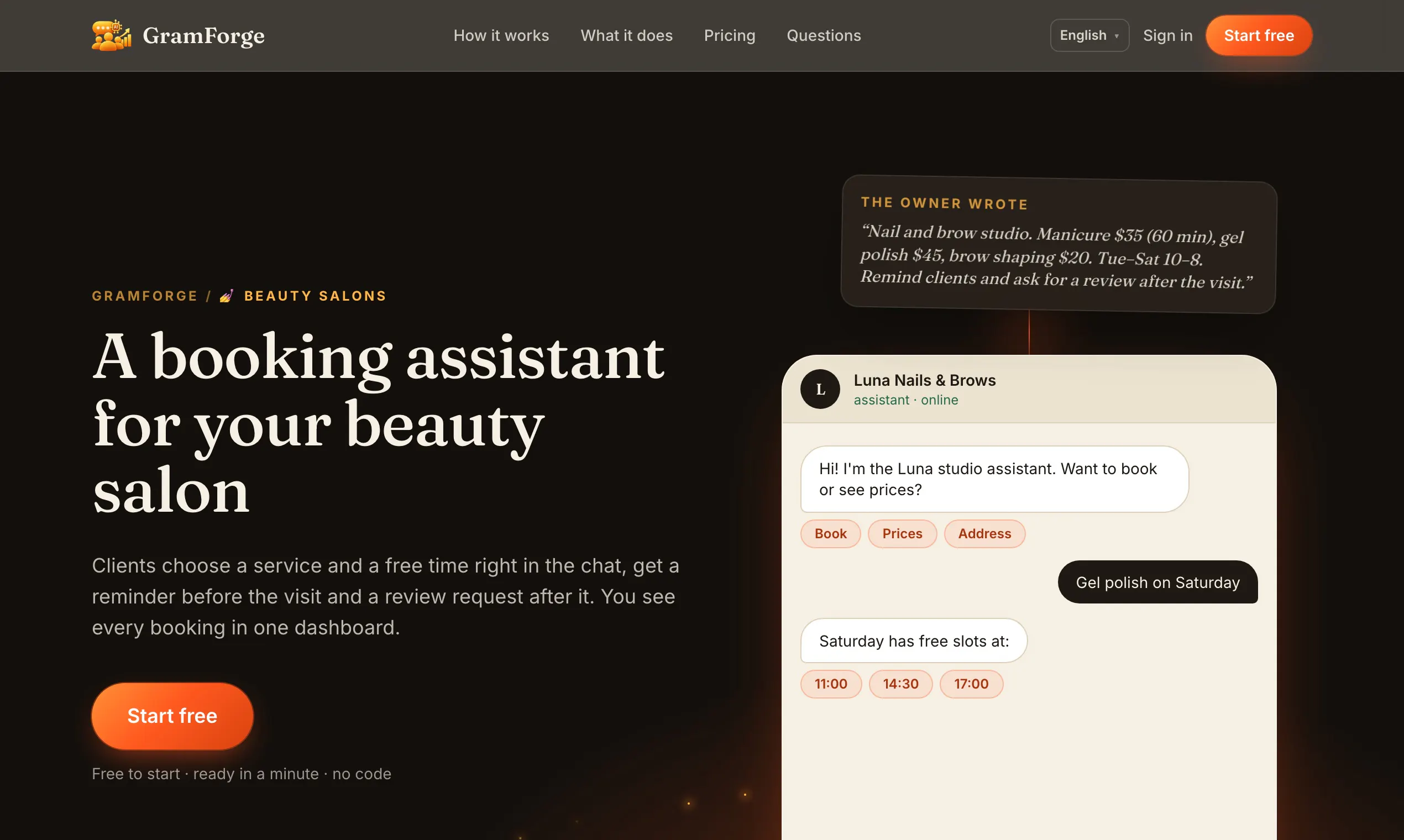Click the Sign in link
Image resolution: width=1404 pixels, height=840 pixels.
[x=1167, y=36]
